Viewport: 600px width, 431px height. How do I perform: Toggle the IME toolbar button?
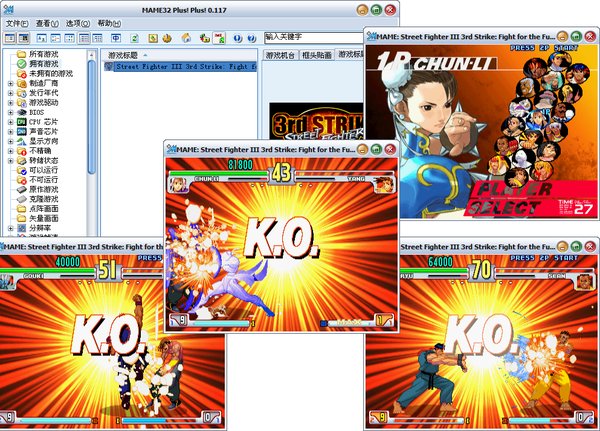pos(219,38)
